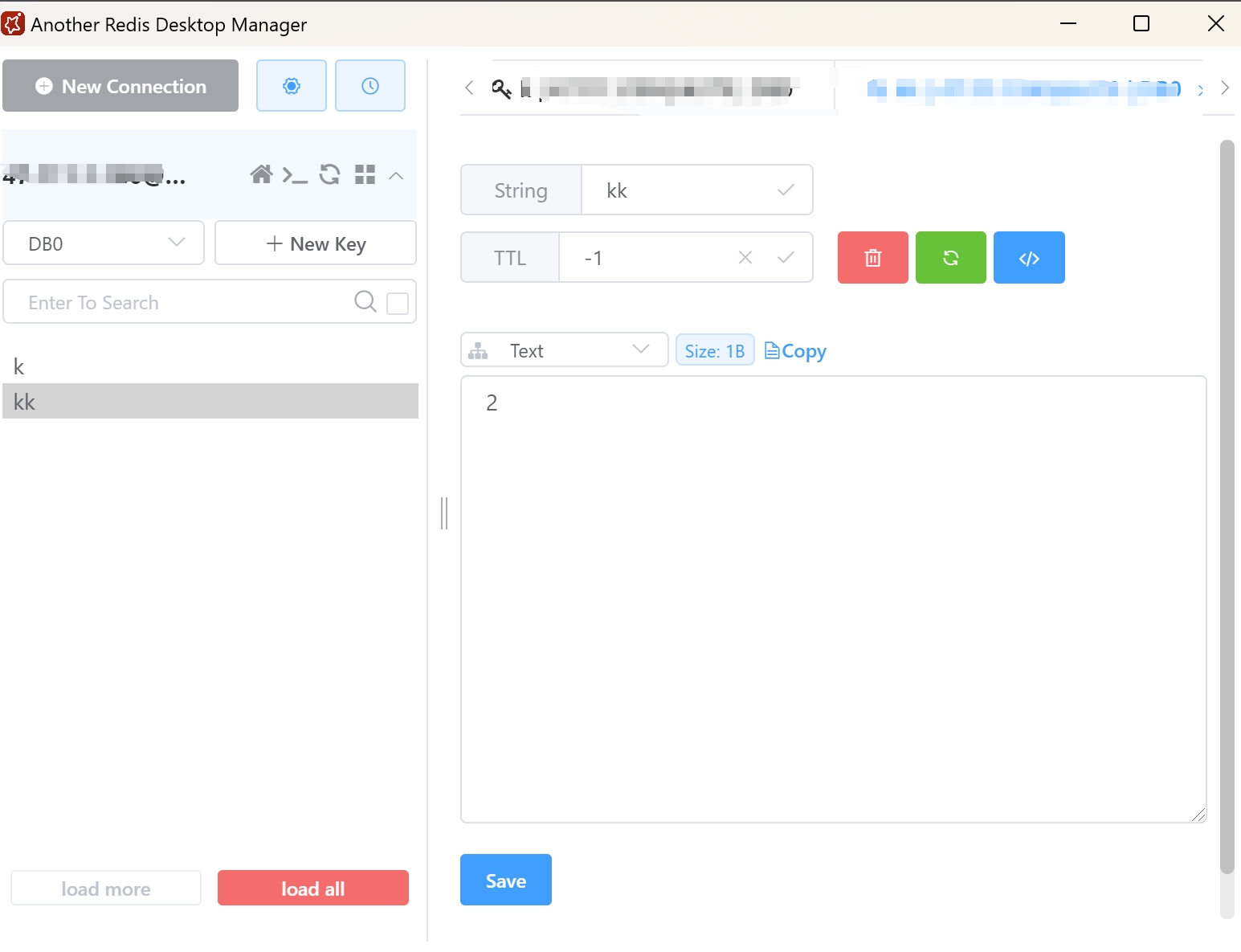Switch to the second blue tab

[1023, 88]
